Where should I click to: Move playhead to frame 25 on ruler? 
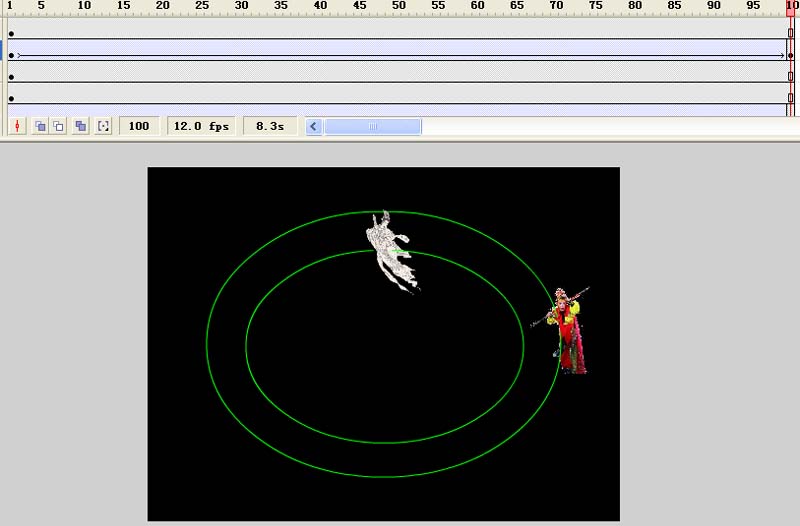tap(202, 6)
